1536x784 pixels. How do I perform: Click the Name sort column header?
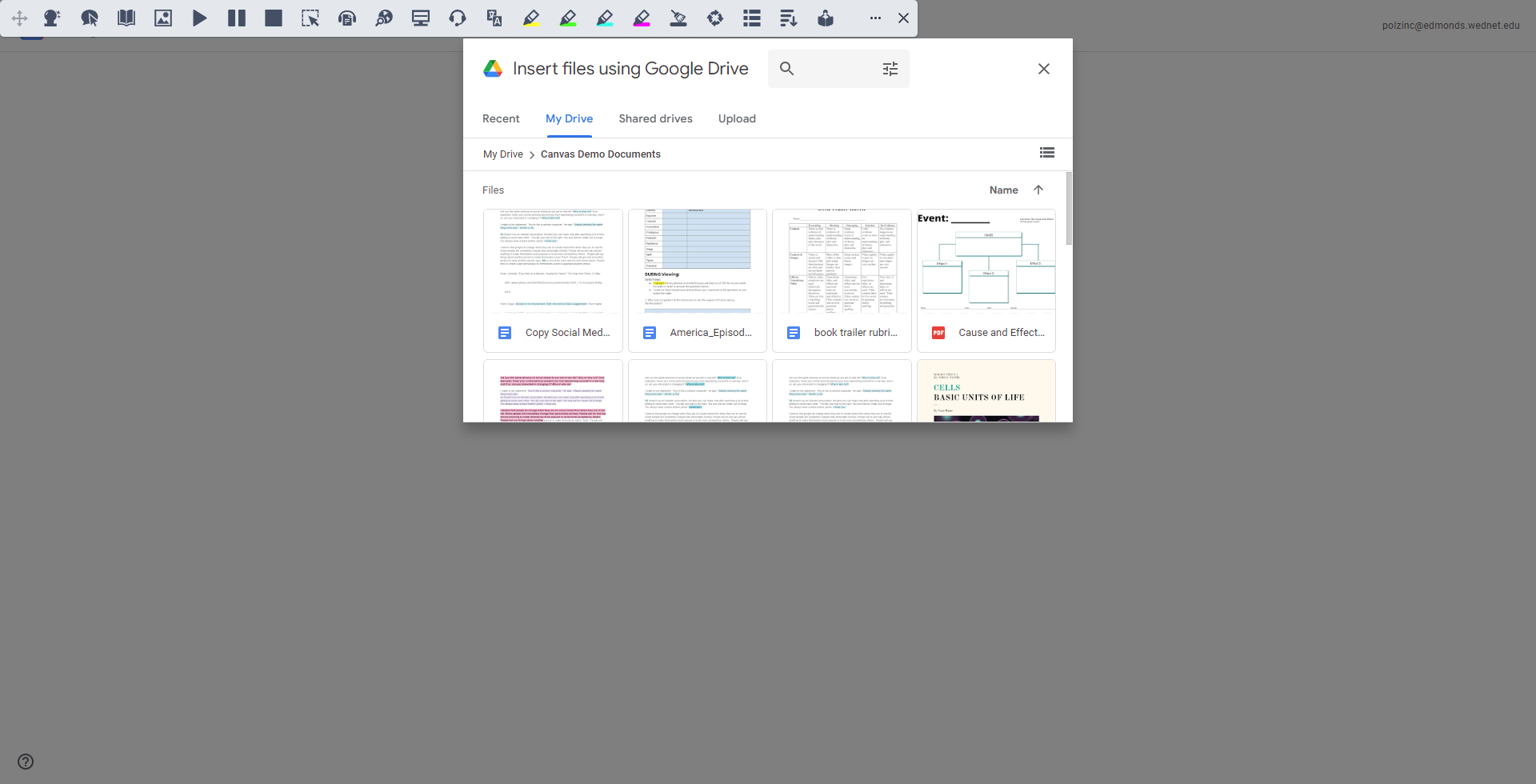click(1004, 190)
